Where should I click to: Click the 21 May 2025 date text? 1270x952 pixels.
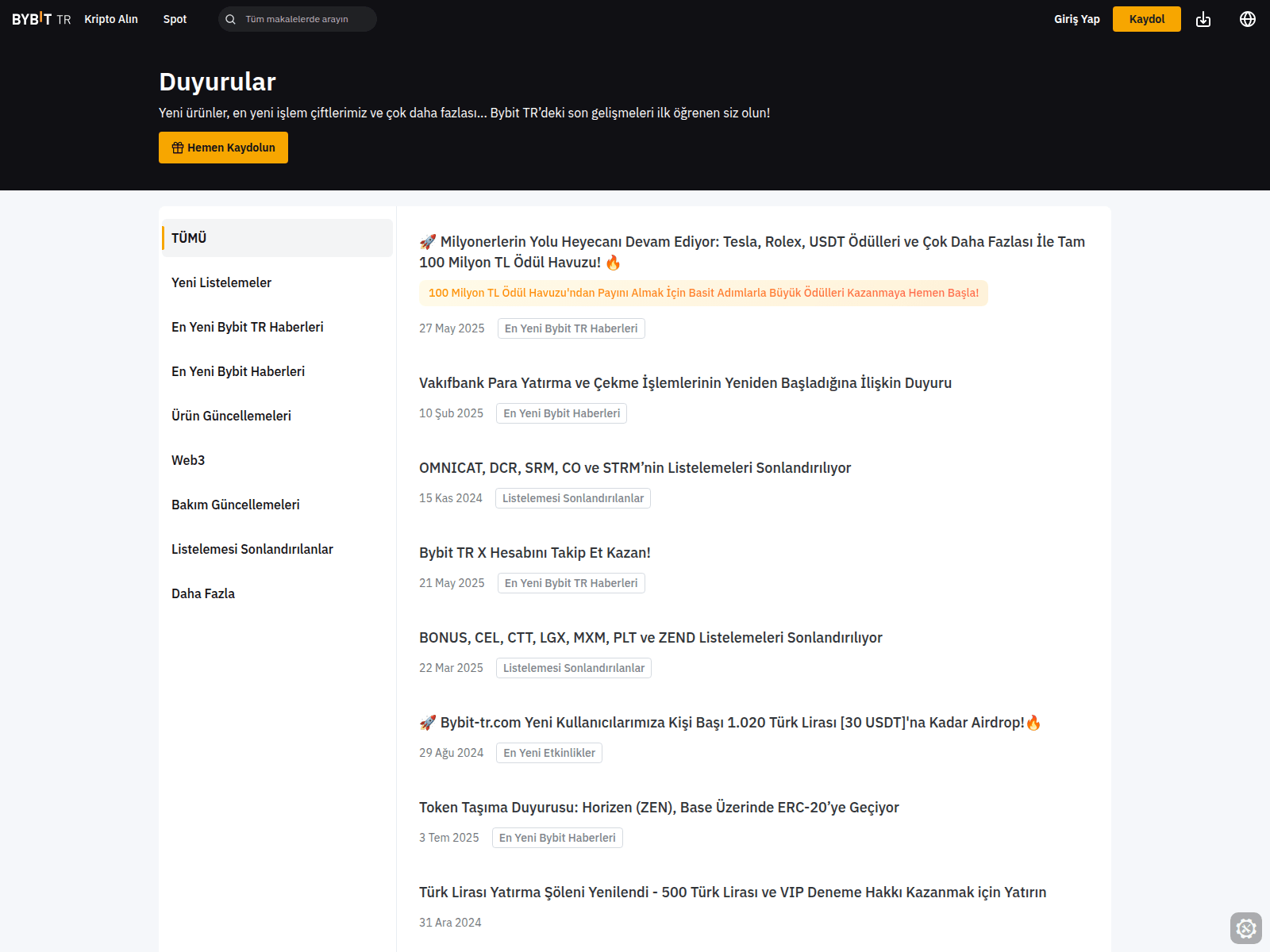pyautogui.click(x=452, y=583)
